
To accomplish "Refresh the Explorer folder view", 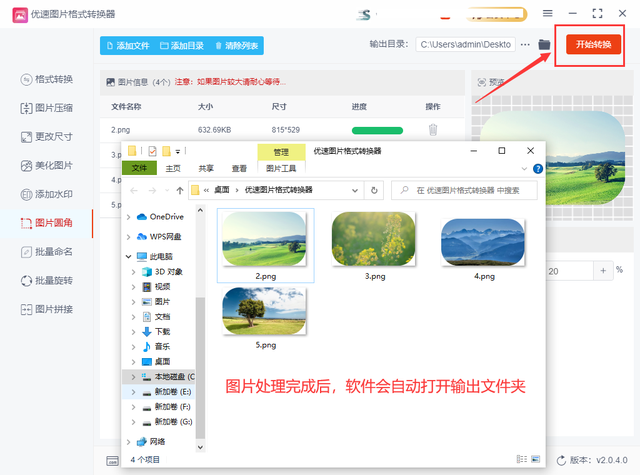I will click(x=374, y=191).
